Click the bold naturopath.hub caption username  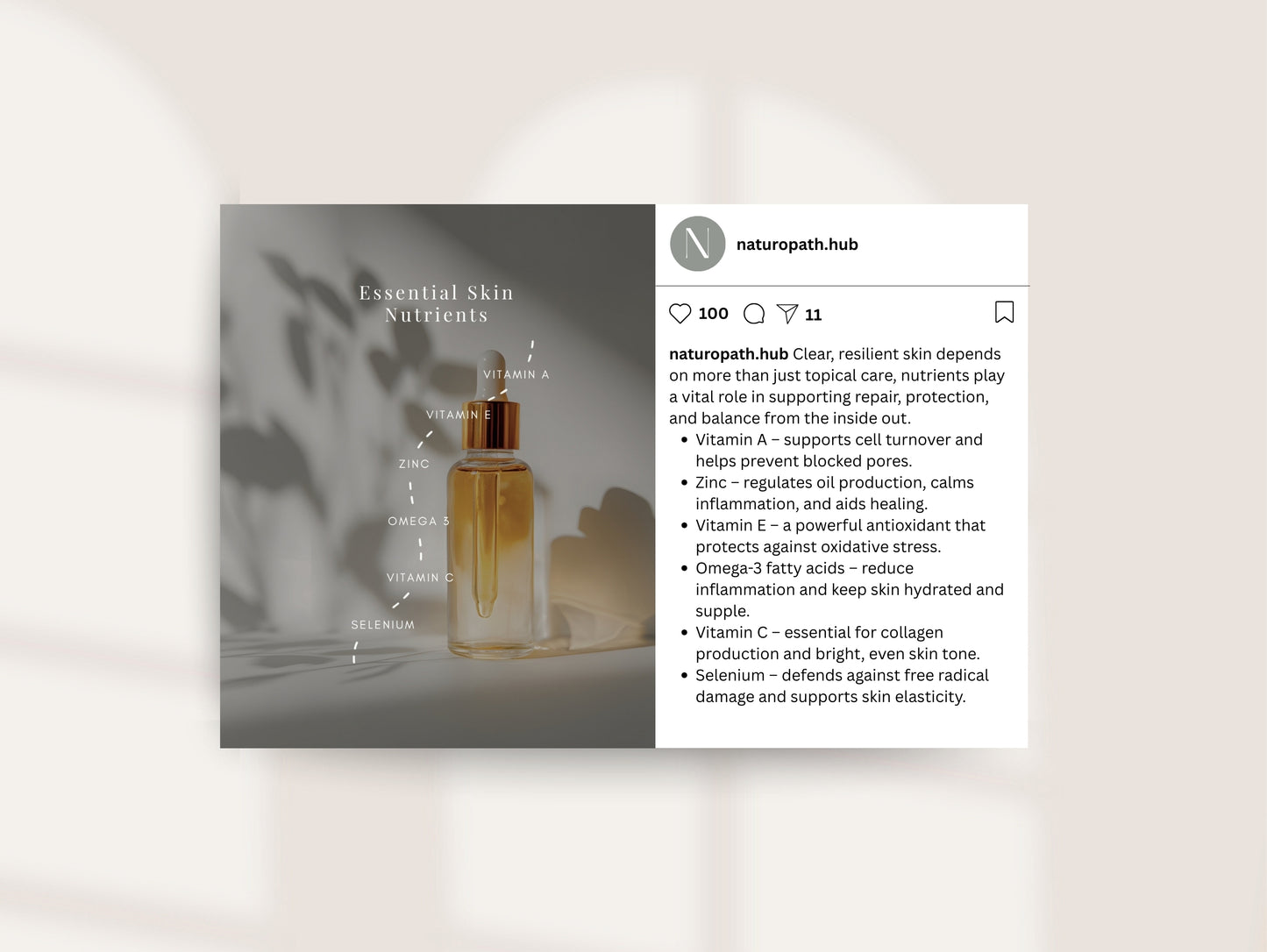[x=729, y=354]
